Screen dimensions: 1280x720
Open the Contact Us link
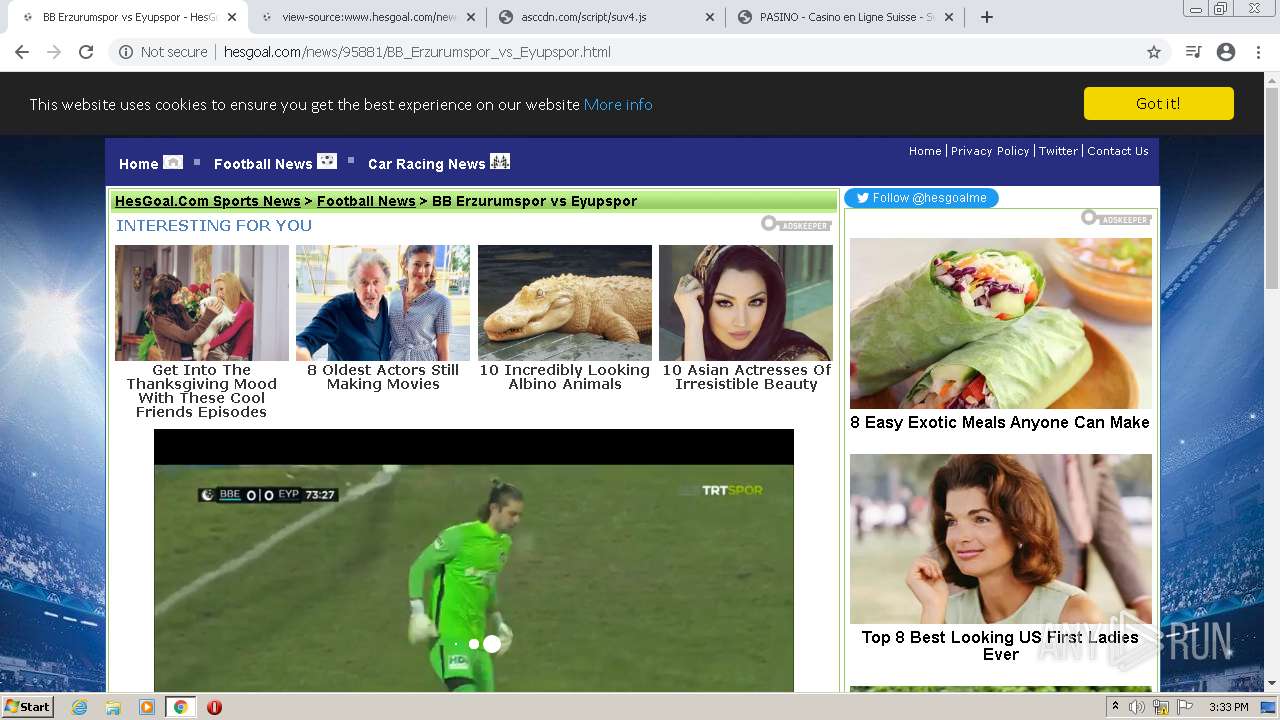[1118, 151]
